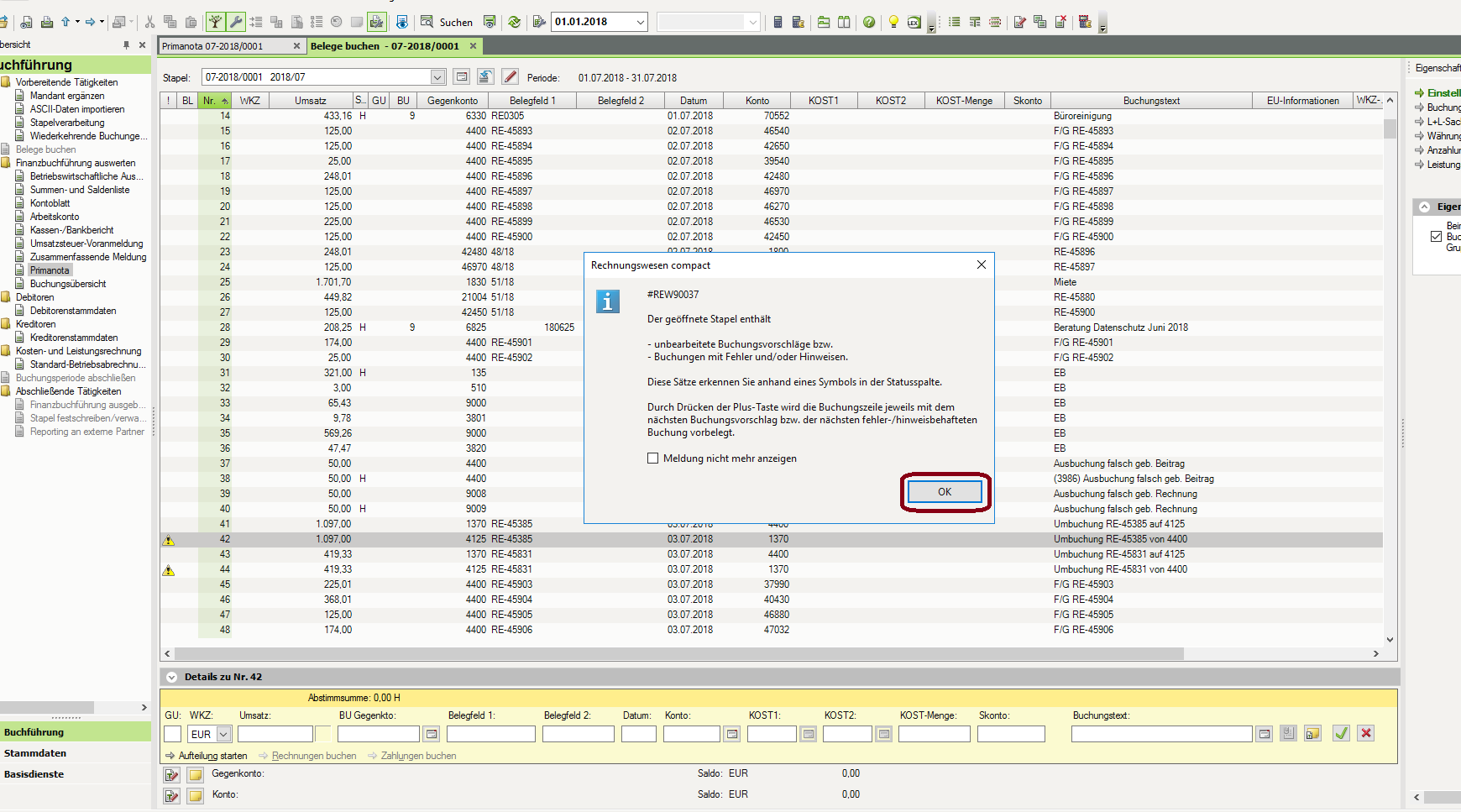The image size is (1461, 812).
Task: Click the red pencil edit icon beside Stapel
Action: [510, 77]
